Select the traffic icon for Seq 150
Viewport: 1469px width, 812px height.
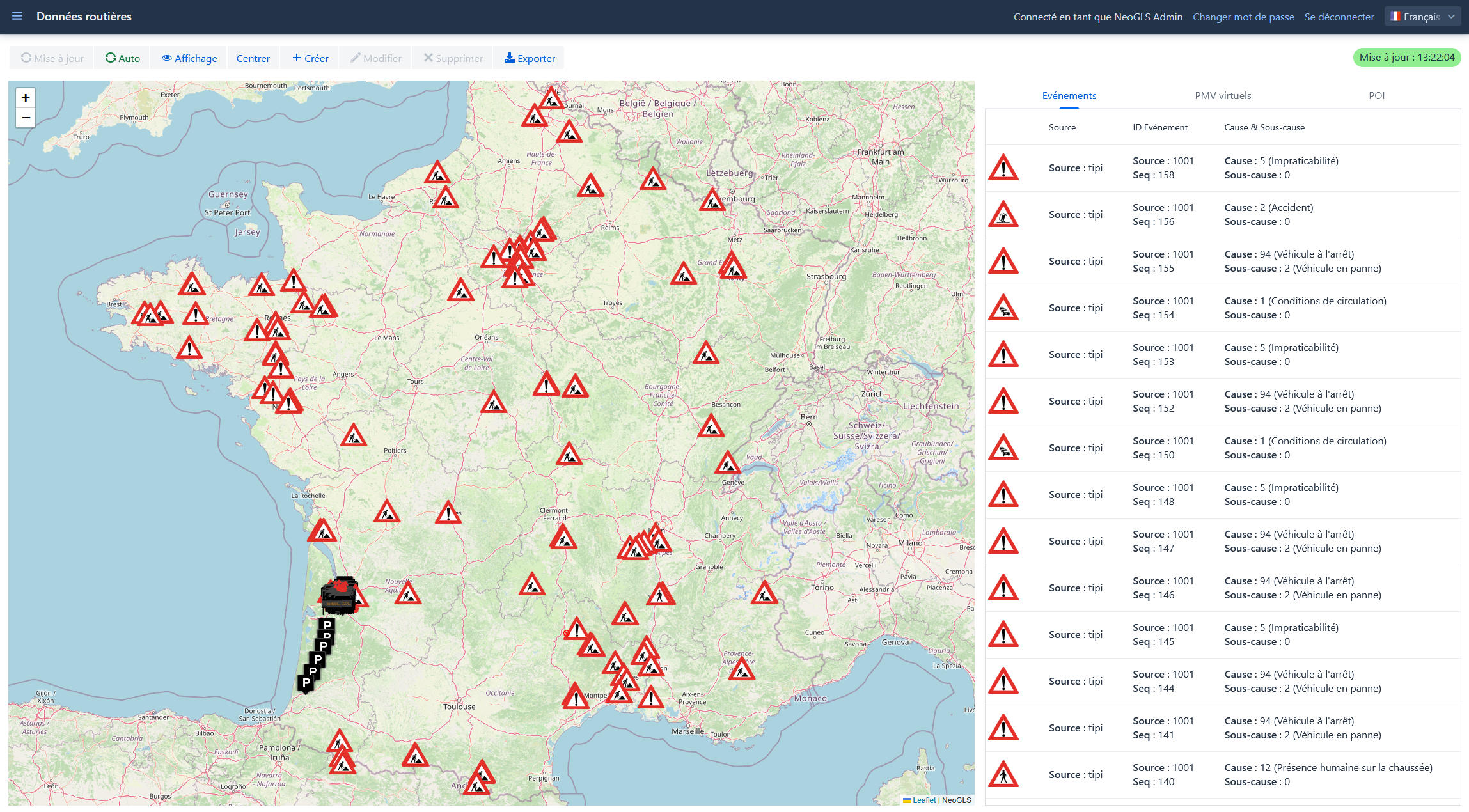(x=1003, y=448)
